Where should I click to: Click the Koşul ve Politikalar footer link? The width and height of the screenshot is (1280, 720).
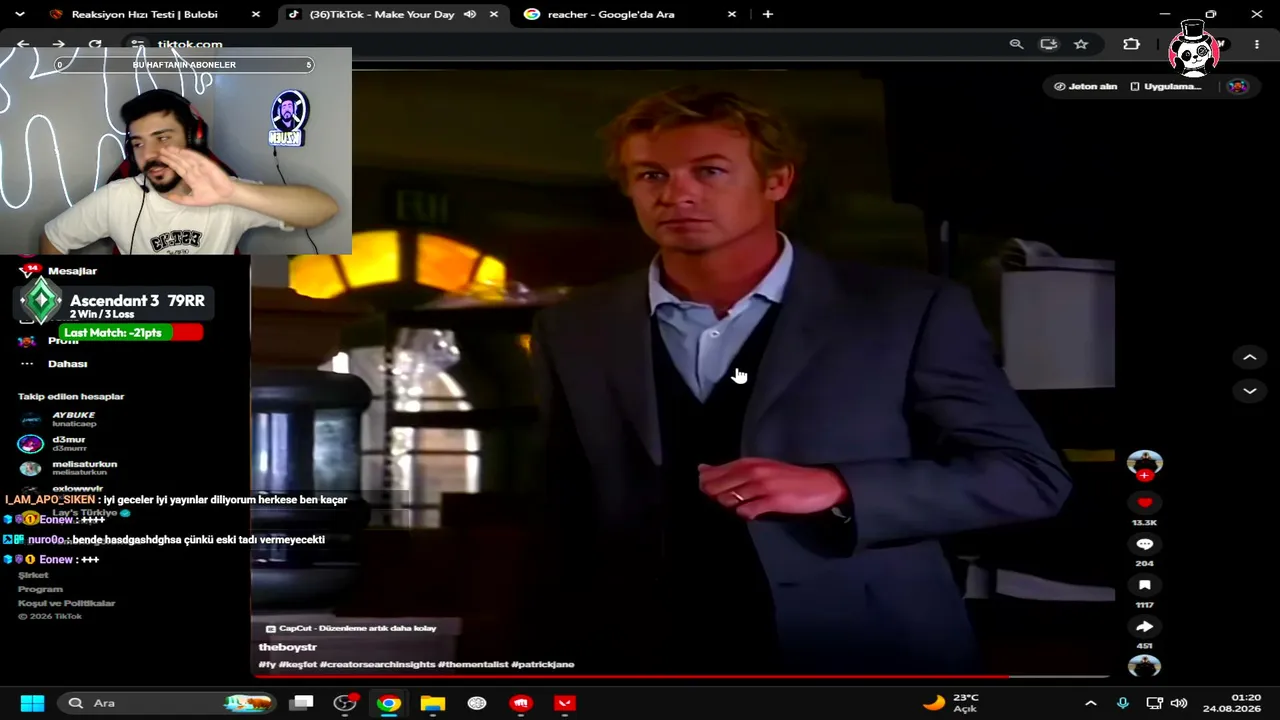[x=67, y=603]
